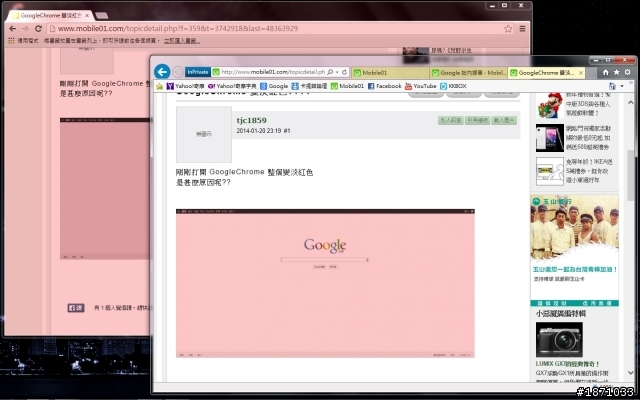Click the baseball team bank advertisement
This screenshot has height=400, width=640.
coord(574,250)
